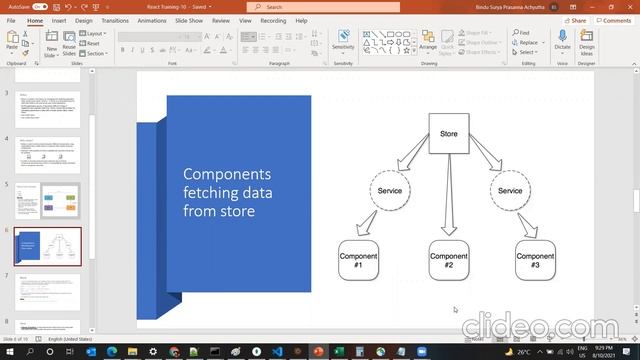640x360 pixels.
Task: Click the Undo arrow icon
Action: (x=68, y=7)
